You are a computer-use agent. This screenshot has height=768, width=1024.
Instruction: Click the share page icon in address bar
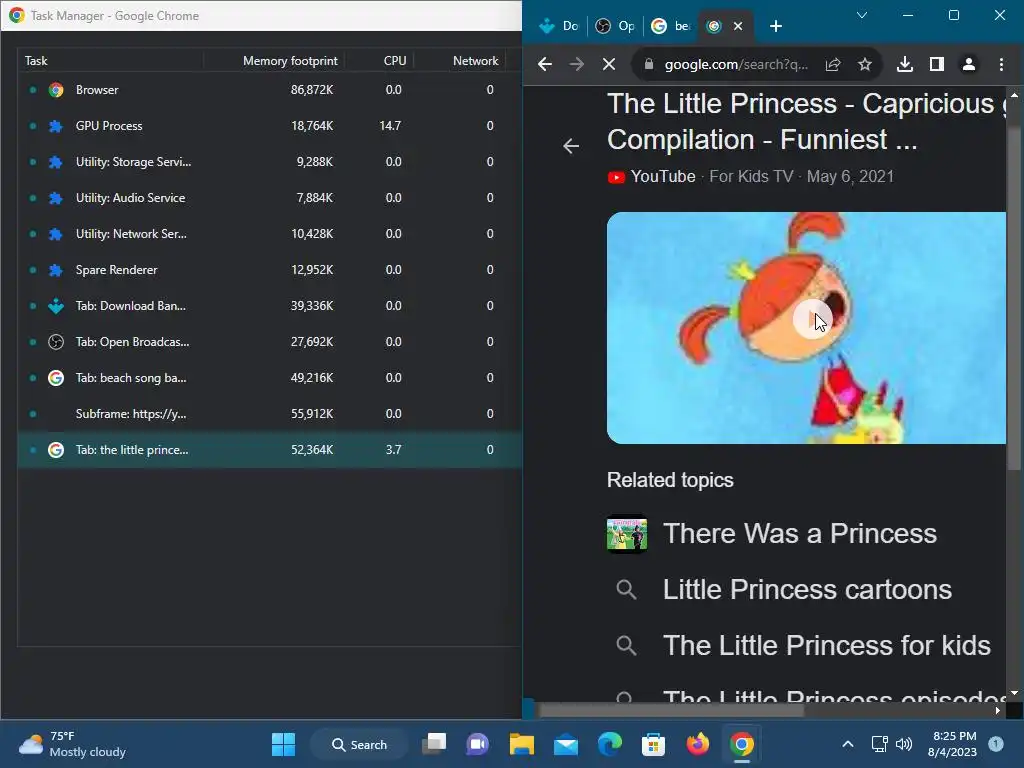[833, 64]
